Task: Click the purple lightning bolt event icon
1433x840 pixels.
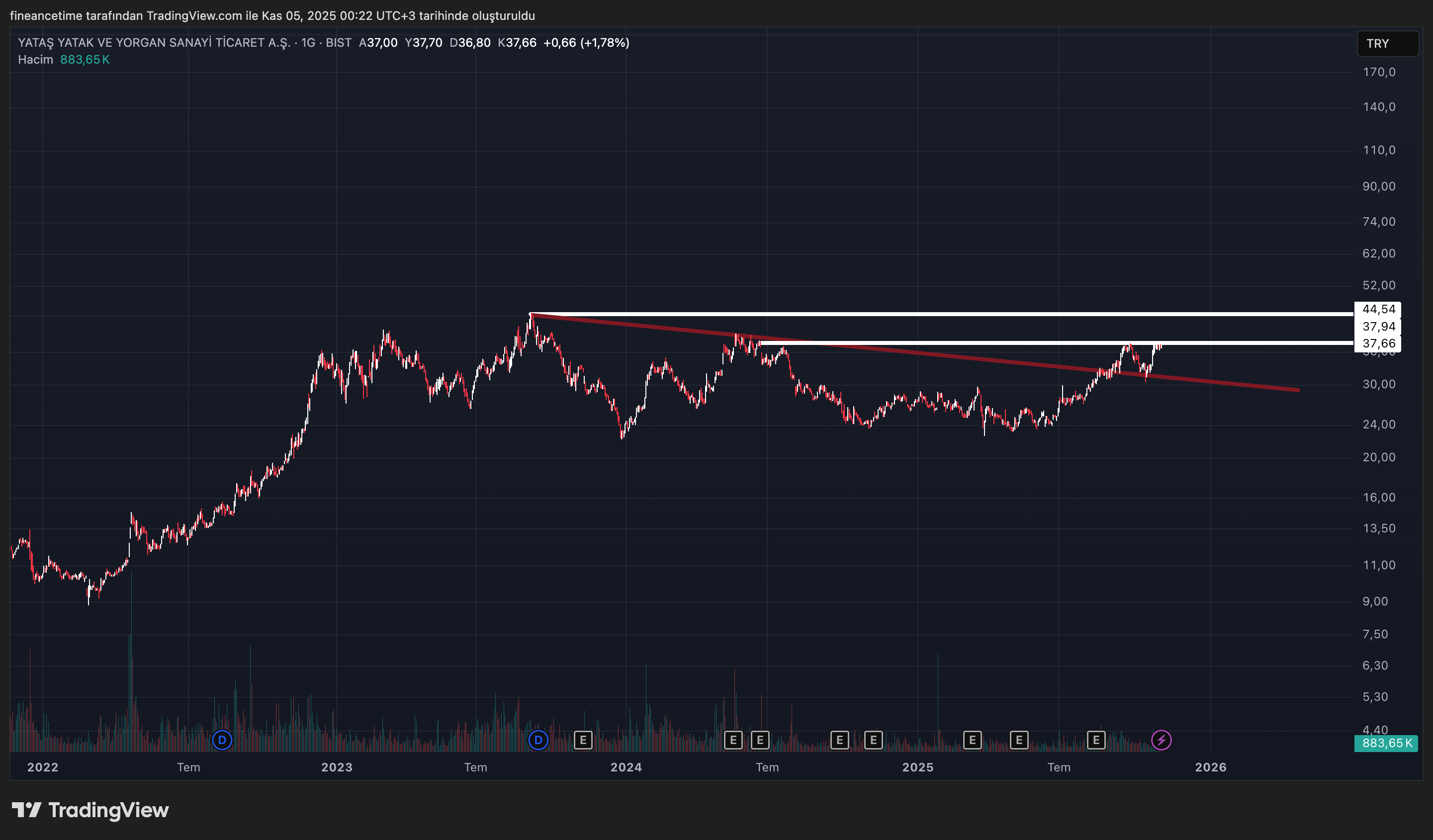Action: (1161, 740)
